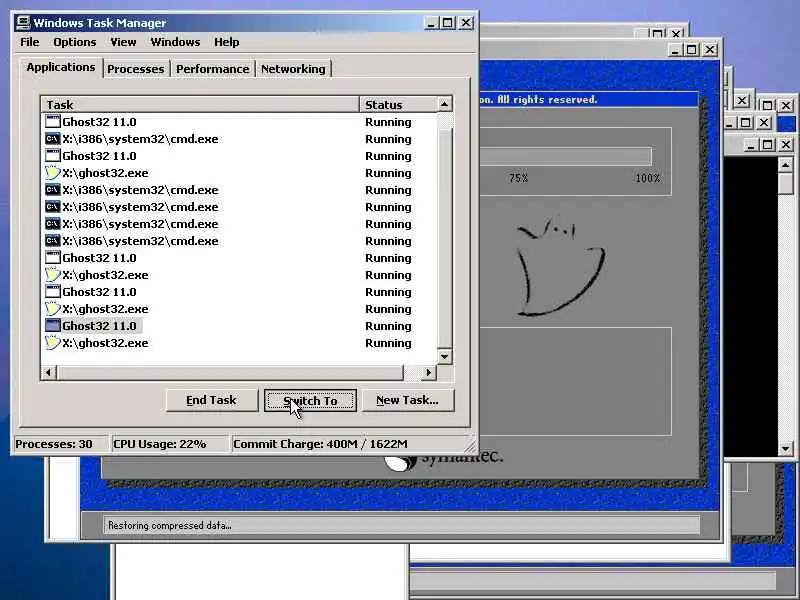800x600 pixels.
Task: Click the New Task... button
Action: (x=407, y=401)
